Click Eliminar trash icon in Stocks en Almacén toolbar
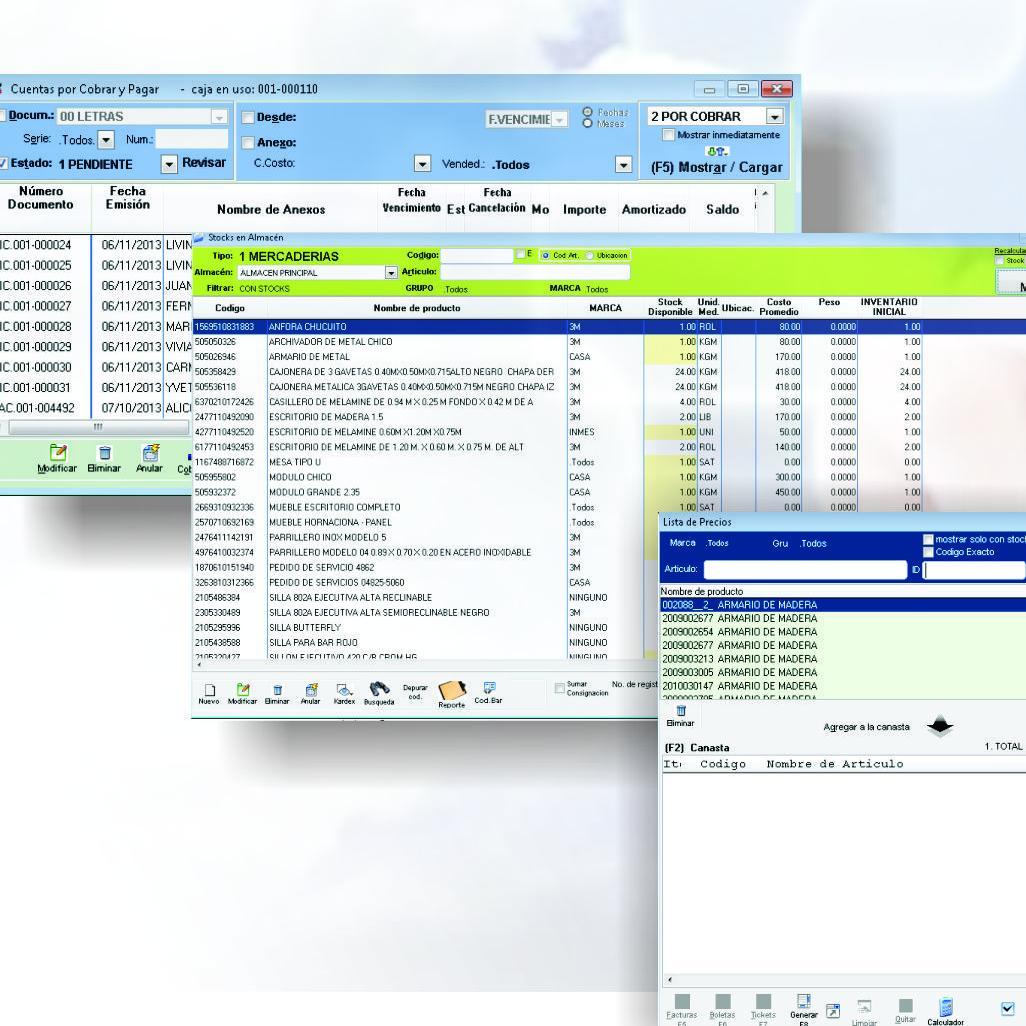The image size is (1026, 1026). (277, 690)
